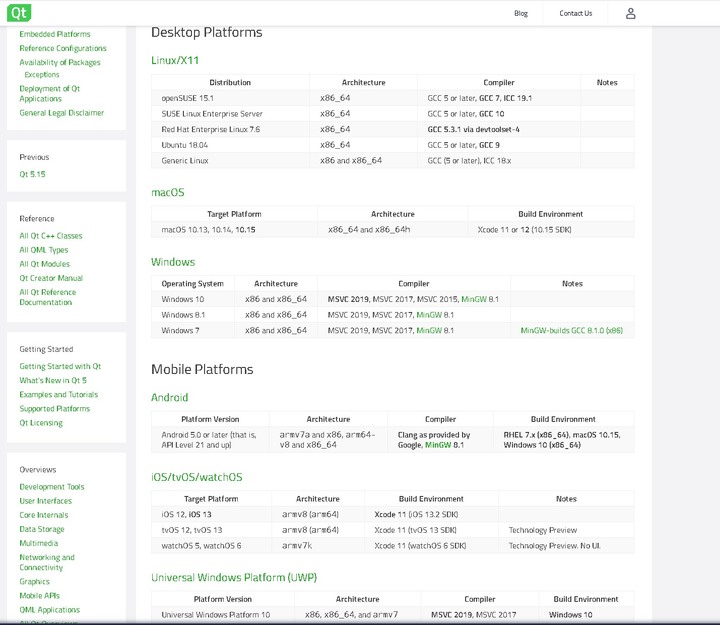This screenshot has width=720, height=625.
Task: Open Deployment of Qt Applications link
Action: tap(50, 94)
